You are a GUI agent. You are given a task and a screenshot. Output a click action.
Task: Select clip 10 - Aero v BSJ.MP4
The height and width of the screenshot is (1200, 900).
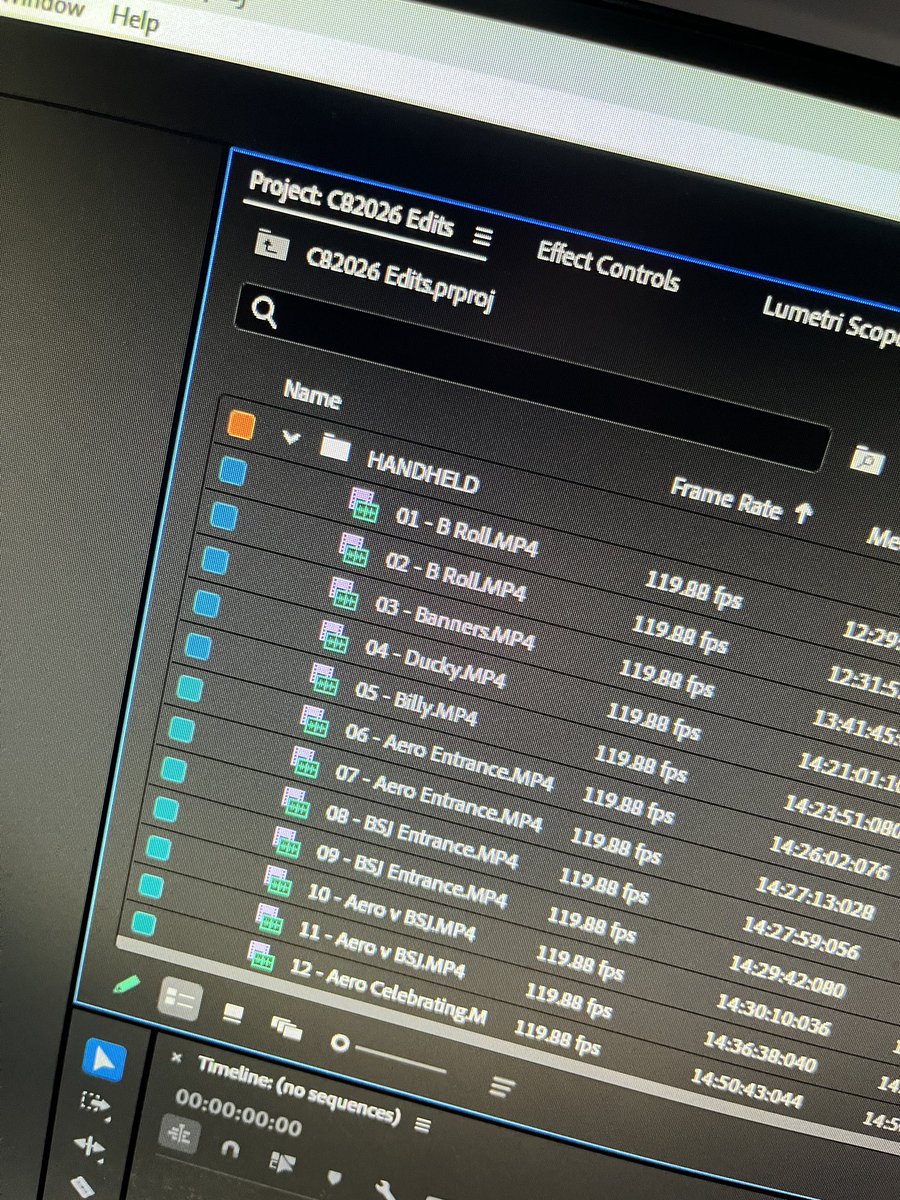(x=391, y=911)
